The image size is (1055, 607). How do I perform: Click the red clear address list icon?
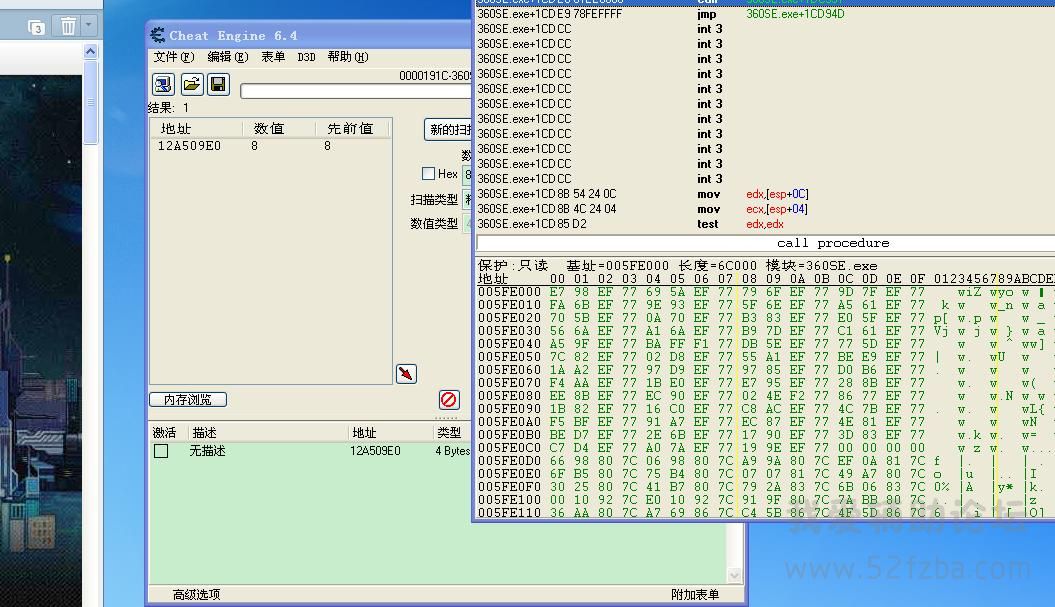pyautogui.click(x=448, y=399)
